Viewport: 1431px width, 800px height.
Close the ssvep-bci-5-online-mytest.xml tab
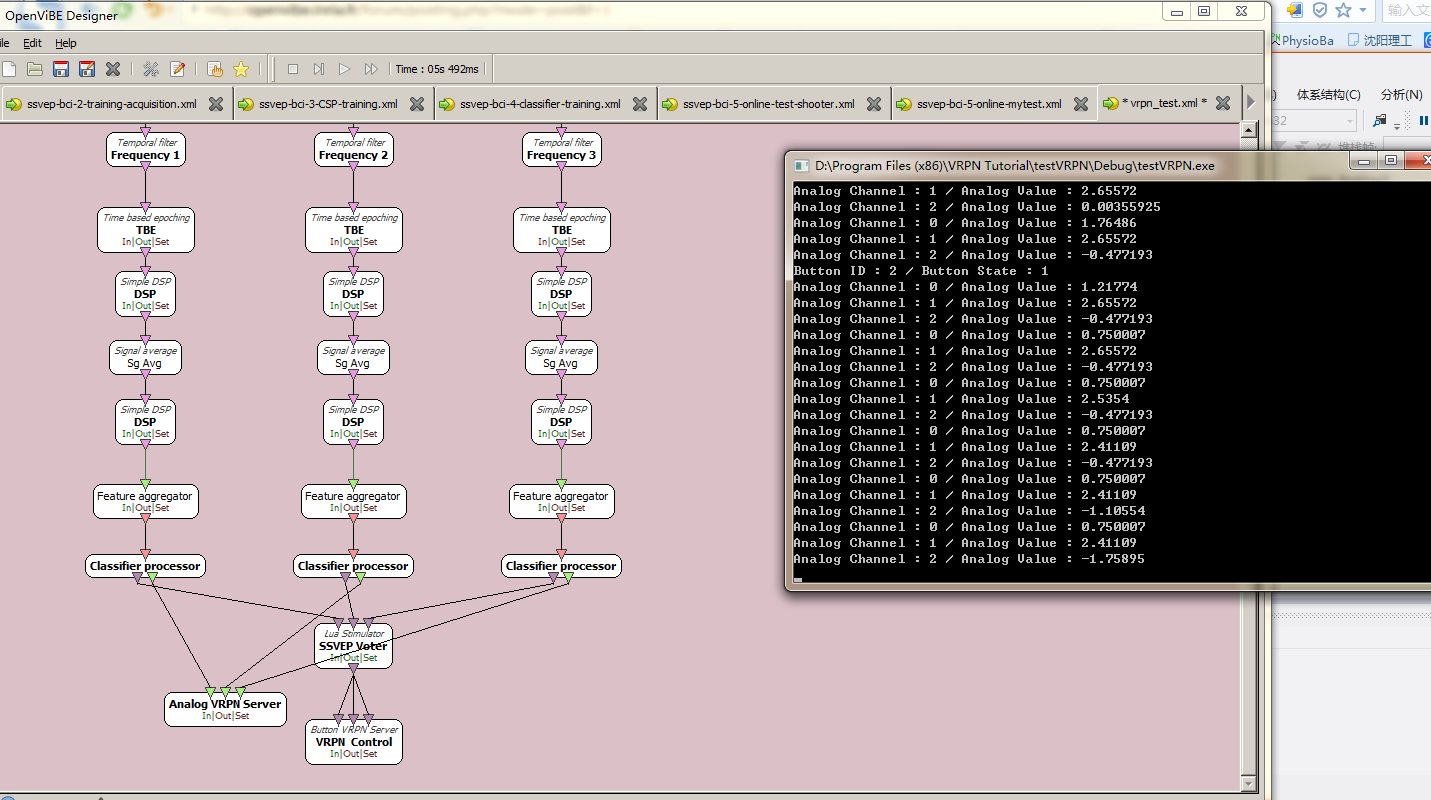(1081, 104)
